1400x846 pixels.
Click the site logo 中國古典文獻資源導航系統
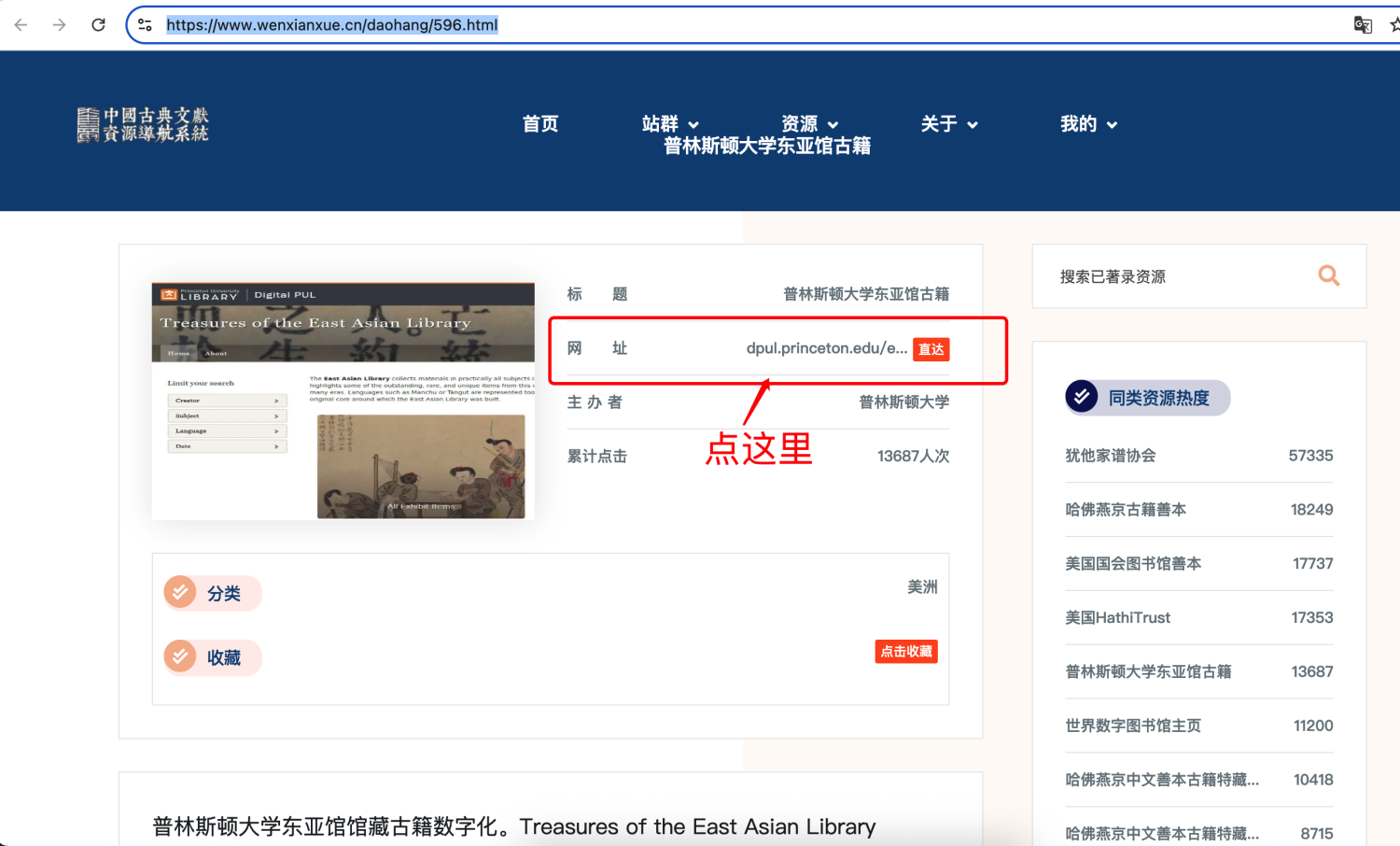click(x=143, y=124)
